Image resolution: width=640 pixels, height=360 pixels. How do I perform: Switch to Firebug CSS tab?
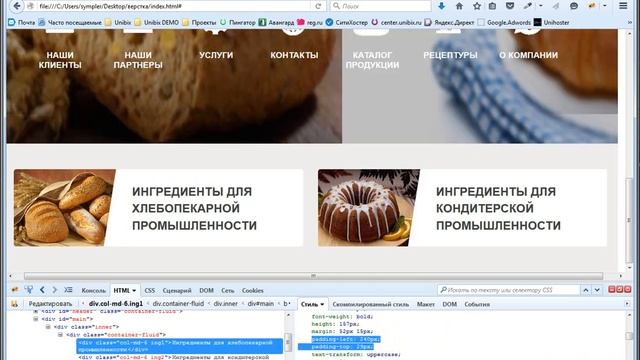[x=150, y=290]
